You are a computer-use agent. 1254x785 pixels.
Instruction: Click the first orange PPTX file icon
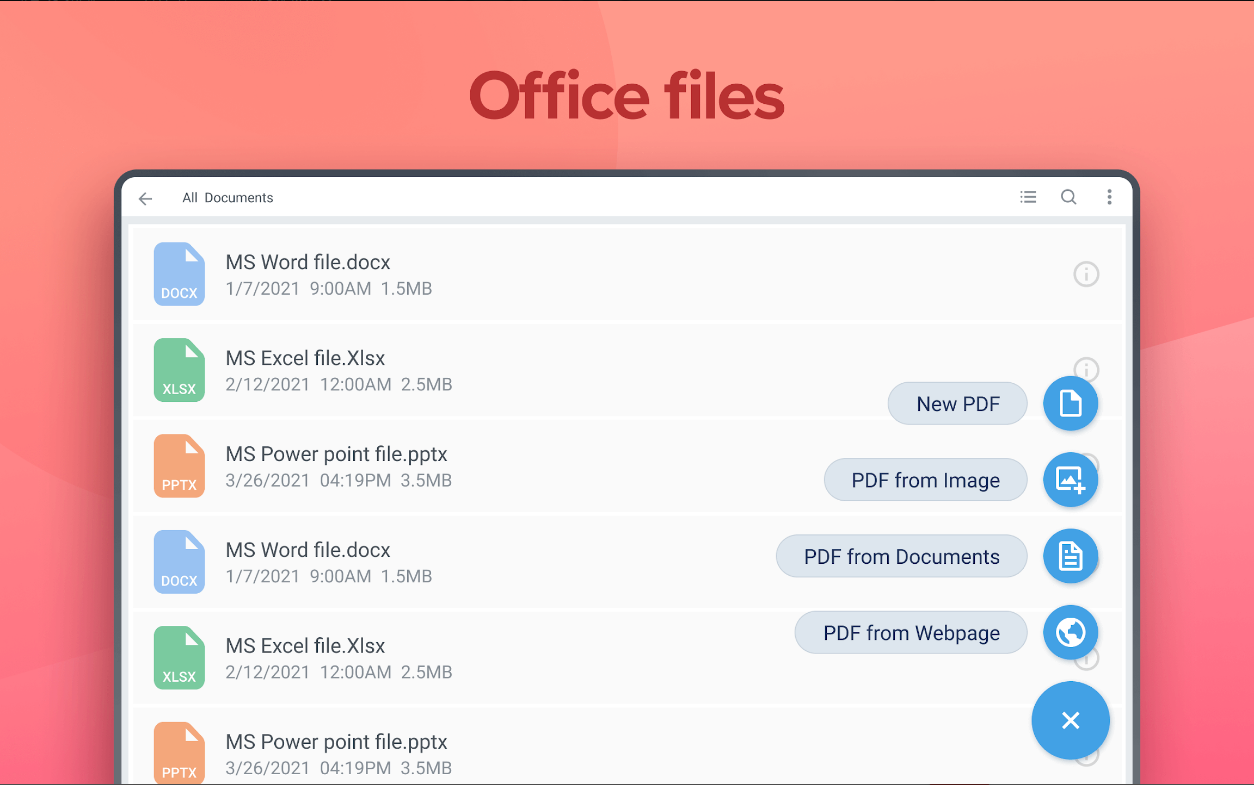[179, 466]
